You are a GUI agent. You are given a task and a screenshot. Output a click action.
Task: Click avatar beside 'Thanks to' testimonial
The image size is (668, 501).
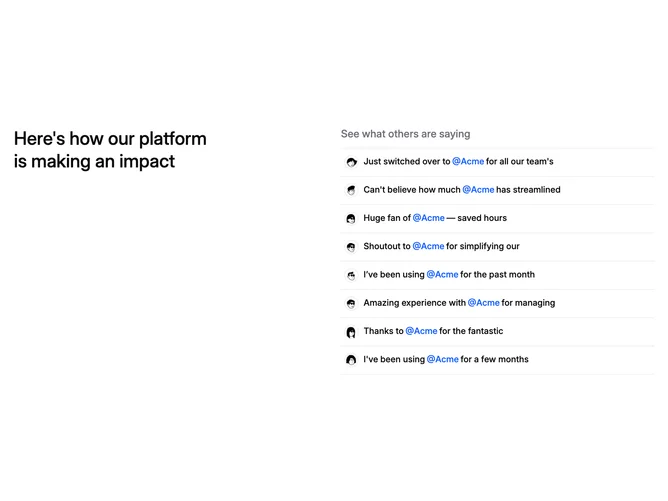(351, 332)
